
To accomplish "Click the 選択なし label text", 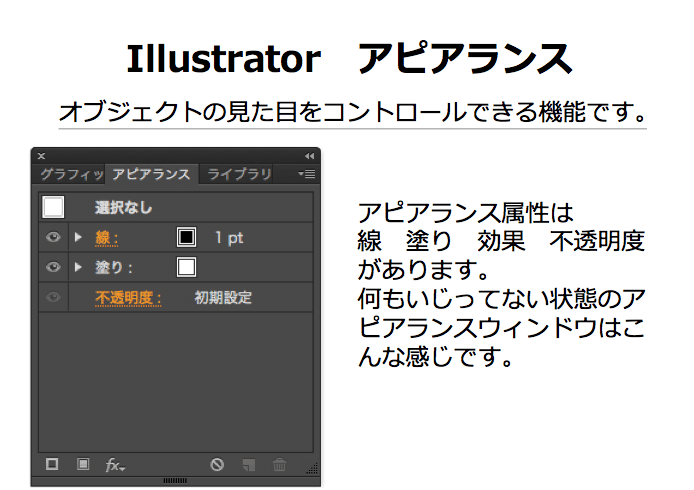I will 123,207.
